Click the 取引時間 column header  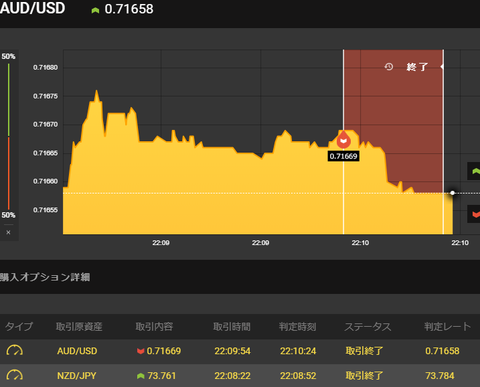pos(232,326)
